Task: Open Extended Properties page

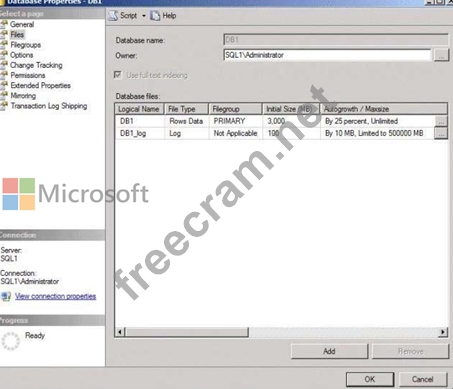Action: coord(40,85)
